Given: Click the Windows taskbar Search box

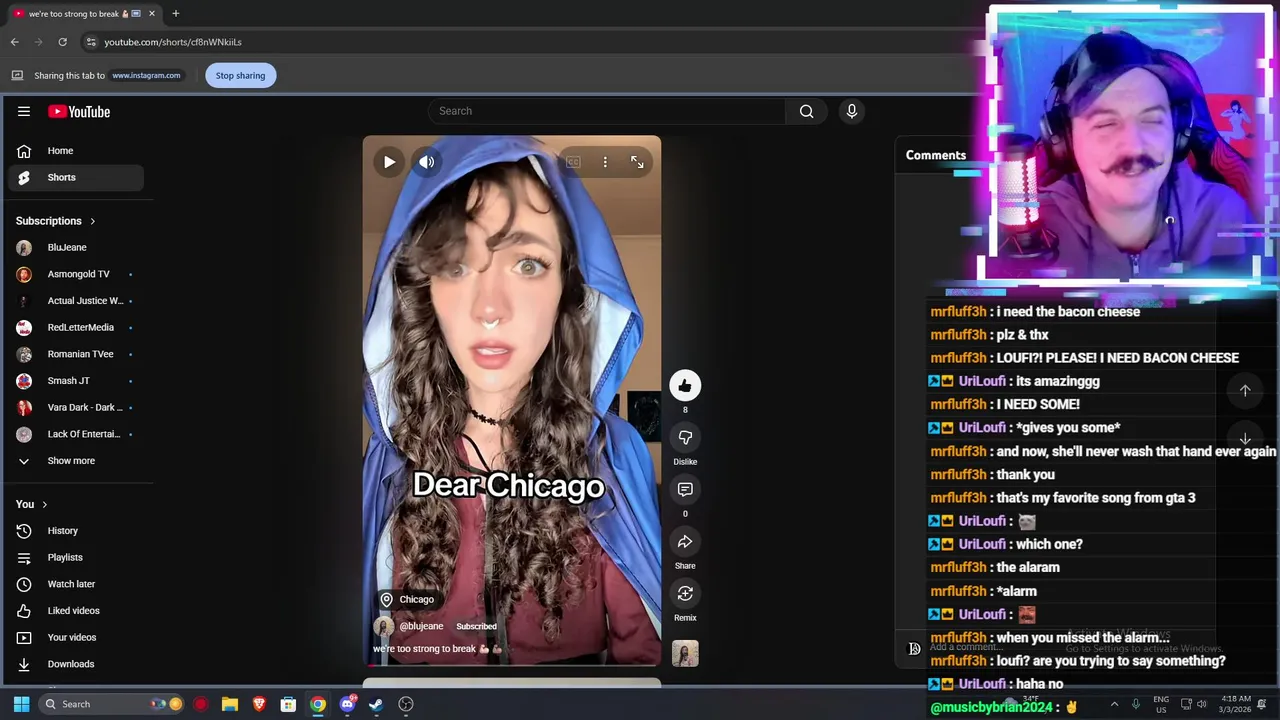Looking at the screenshot, I should click(113, 704).
